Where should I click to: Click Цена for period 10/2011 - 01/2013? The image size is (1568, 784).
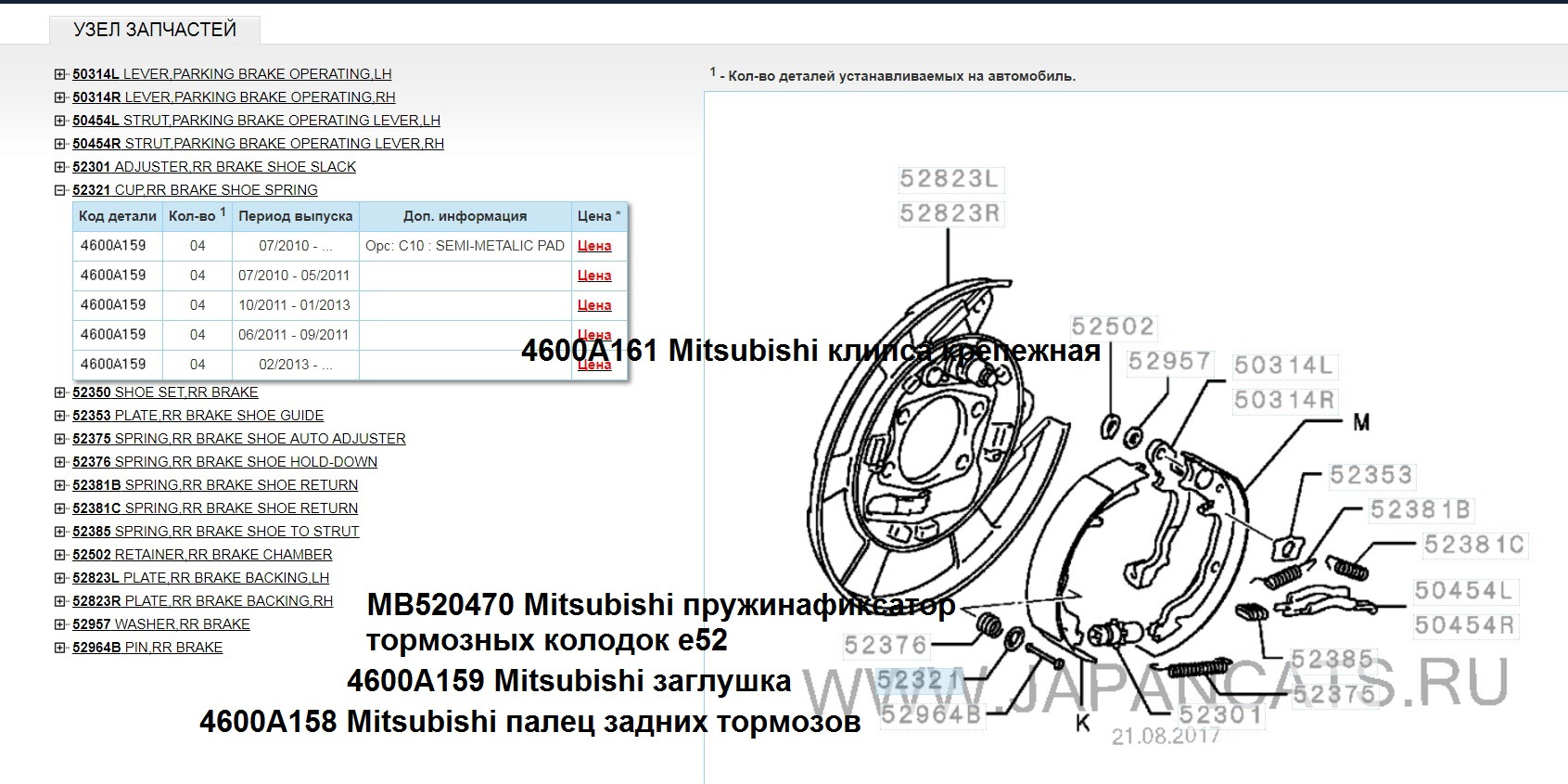594,305
